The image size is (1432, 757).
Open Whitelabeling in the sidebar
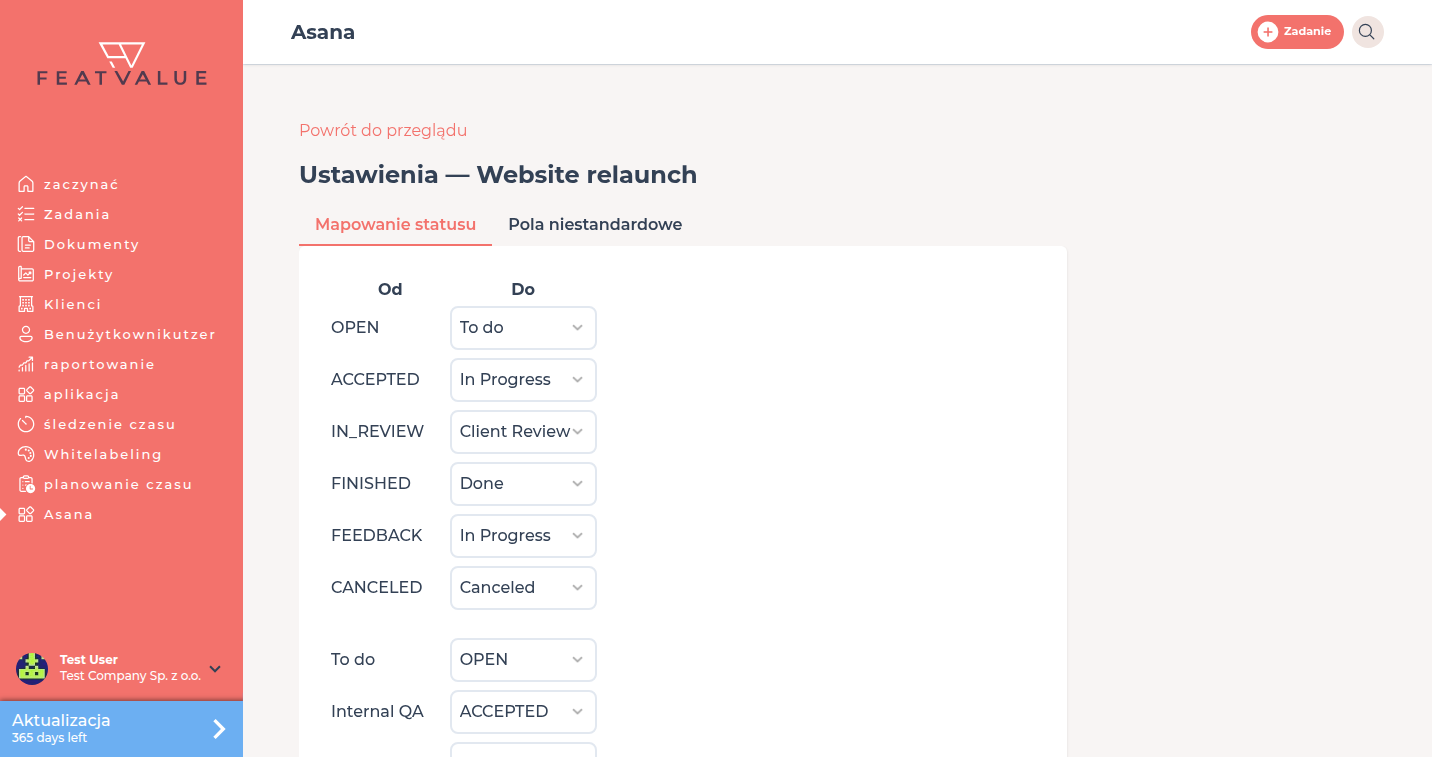click(x=103, y=454)
